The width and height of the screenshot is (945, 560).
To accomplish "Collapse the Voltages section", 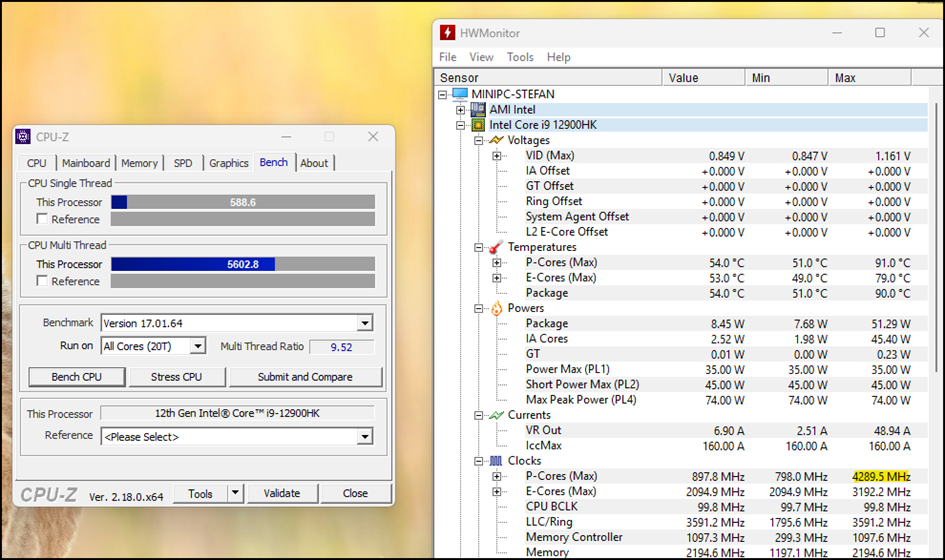I will pyautogui.click(x=479, y=140).
